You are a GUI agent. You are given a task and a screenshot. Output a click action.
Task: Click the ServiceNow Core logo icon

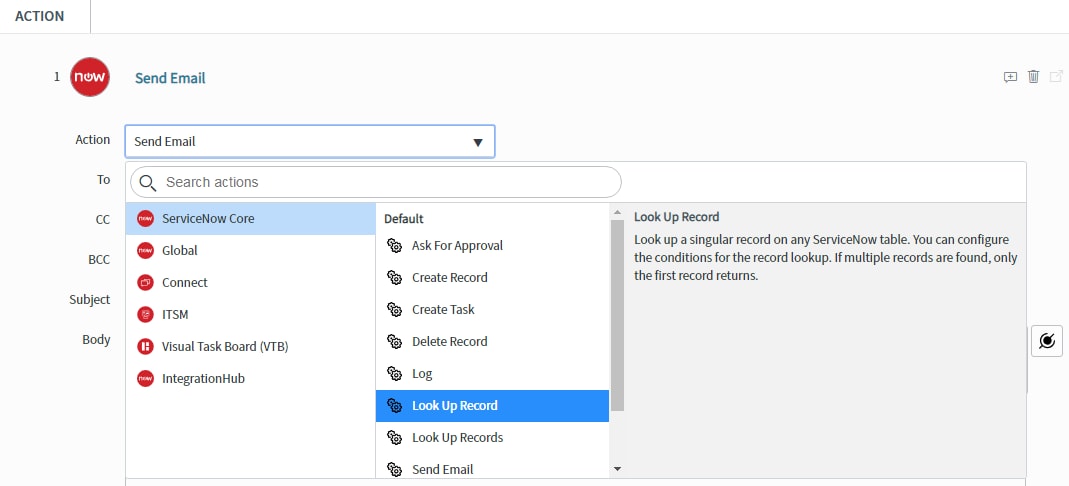[145, 219]
